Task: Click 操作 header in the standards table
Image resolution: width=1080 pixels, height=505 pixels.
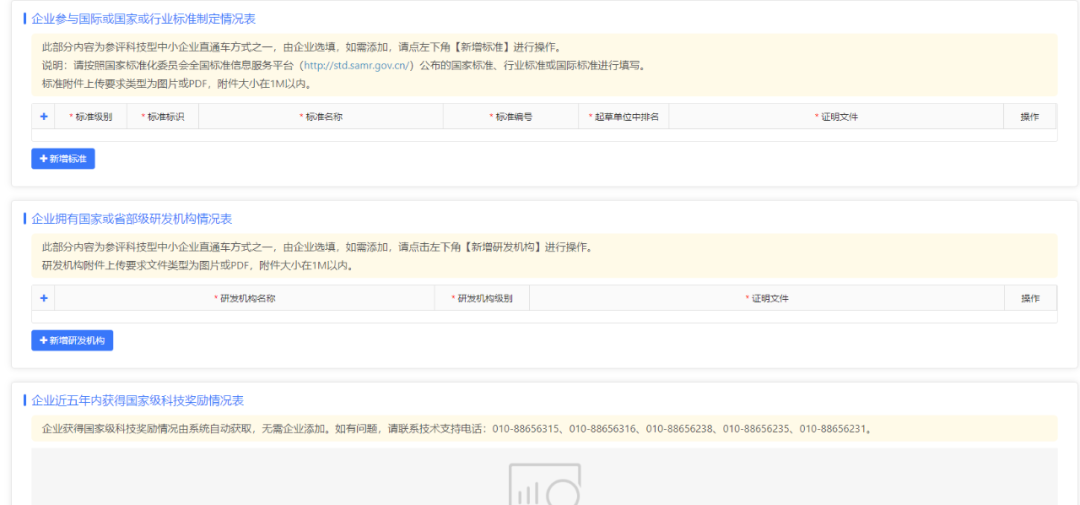Action: pyautogui.click(x=1029, y=117)
